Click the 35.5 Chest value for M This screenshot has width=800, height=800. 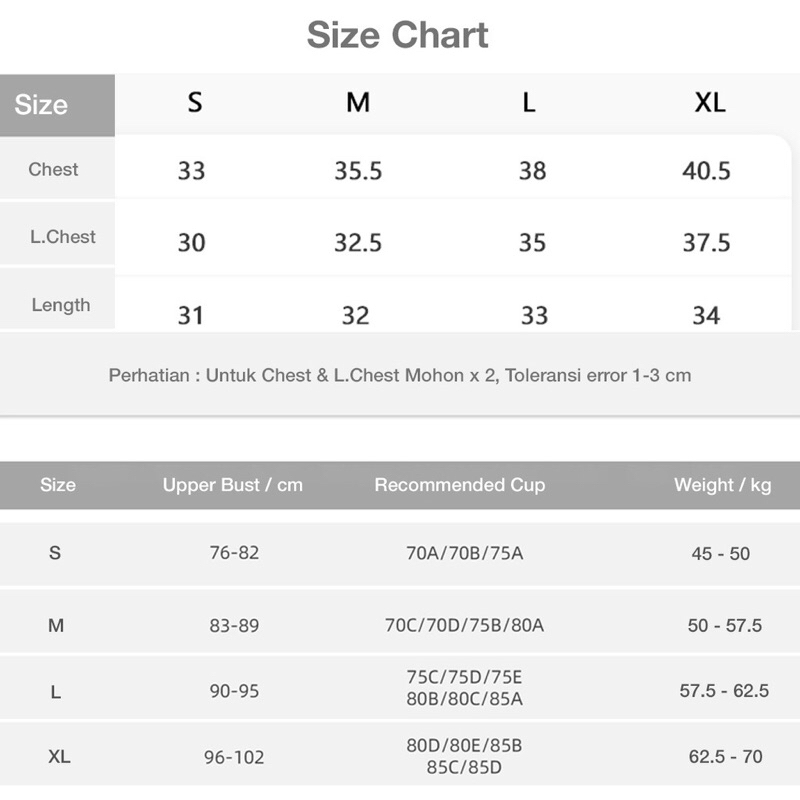point(358,171)
